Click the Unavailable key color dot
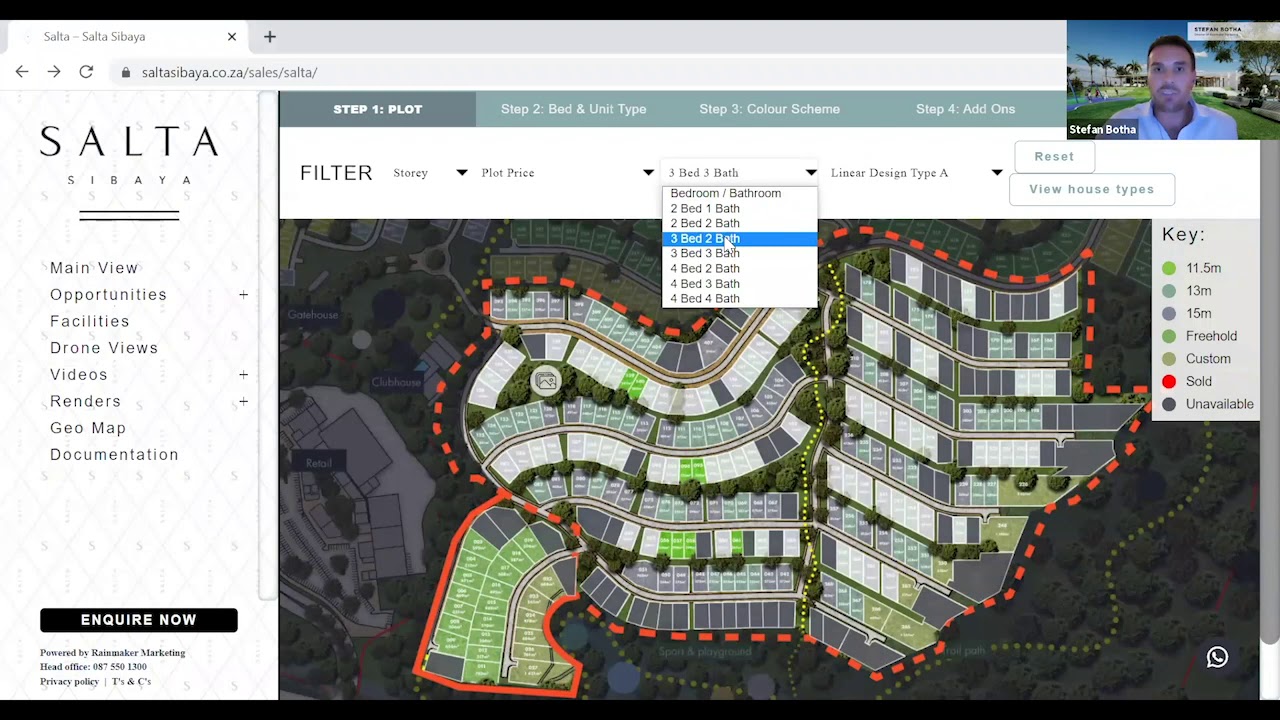1280x720 pixels. [1169, 404]
